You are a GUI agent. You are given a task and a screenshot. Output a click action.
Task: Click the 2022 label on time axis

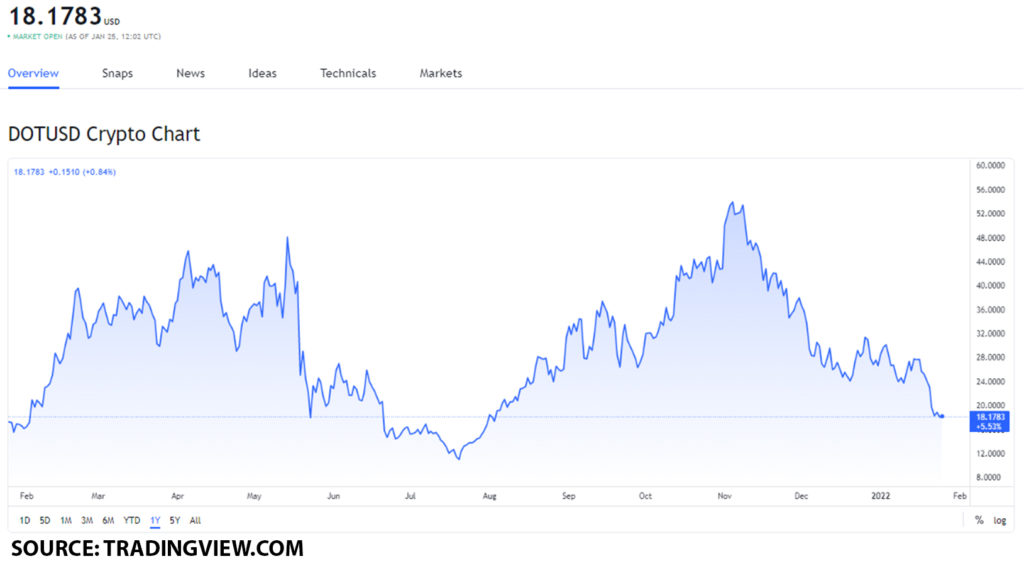pyautogui.click(x=880, y=496)
